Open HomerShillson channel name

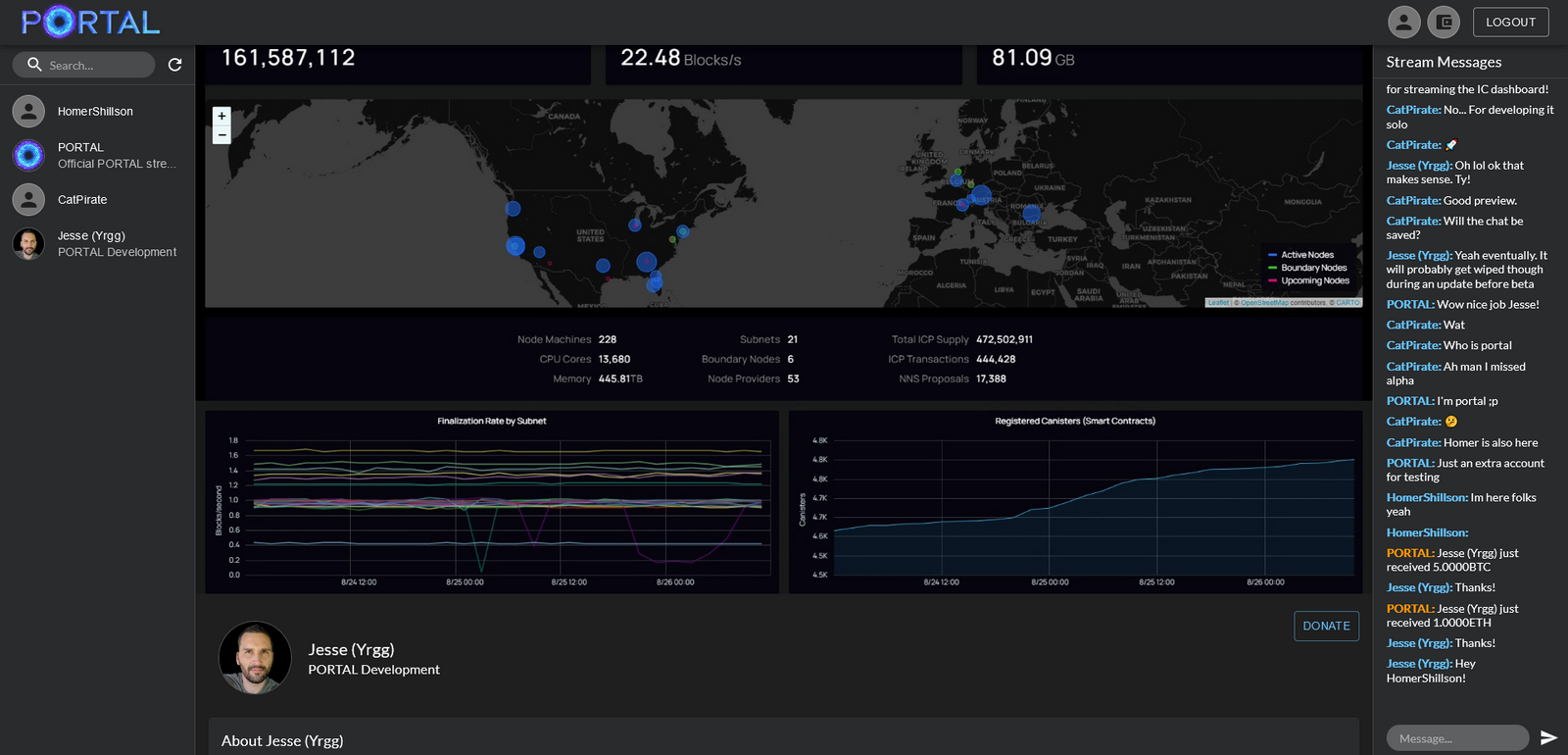[95, 112]
